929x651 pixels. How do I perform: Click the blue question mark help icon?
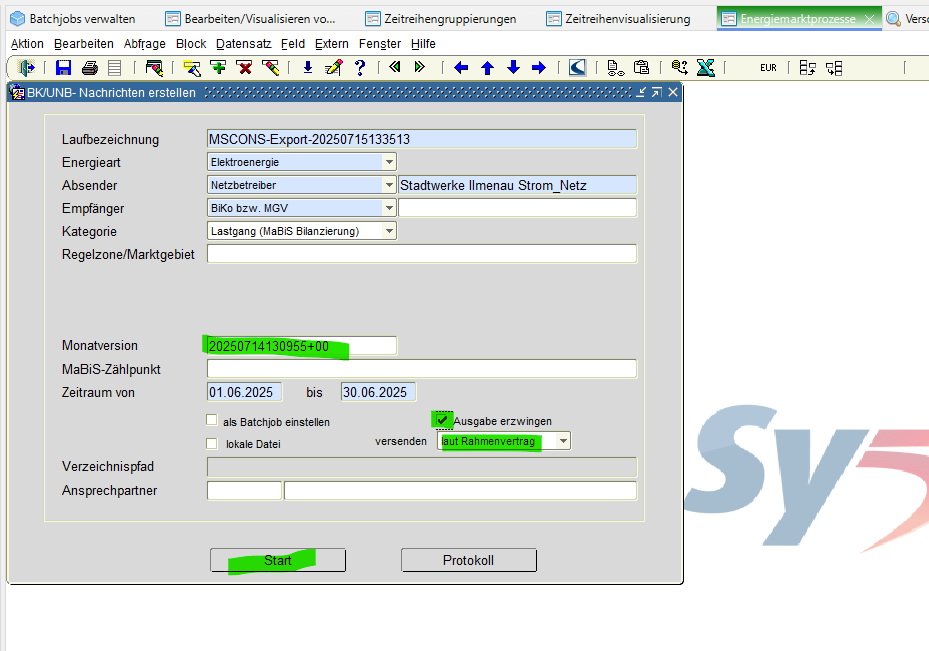click(x=360, y=68)
